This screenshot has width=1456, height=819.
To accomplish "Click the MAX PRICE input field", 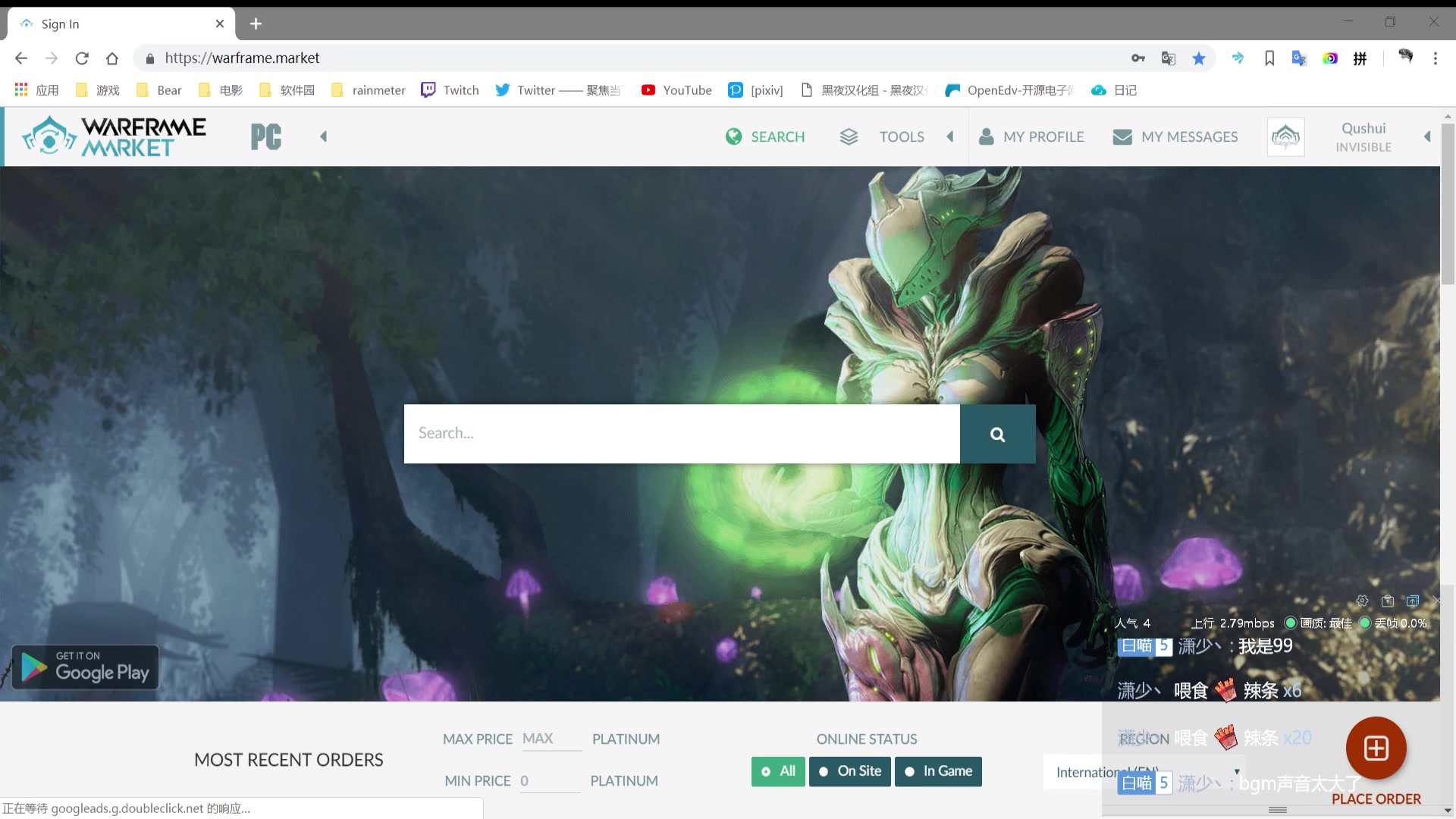I will 551,739.
